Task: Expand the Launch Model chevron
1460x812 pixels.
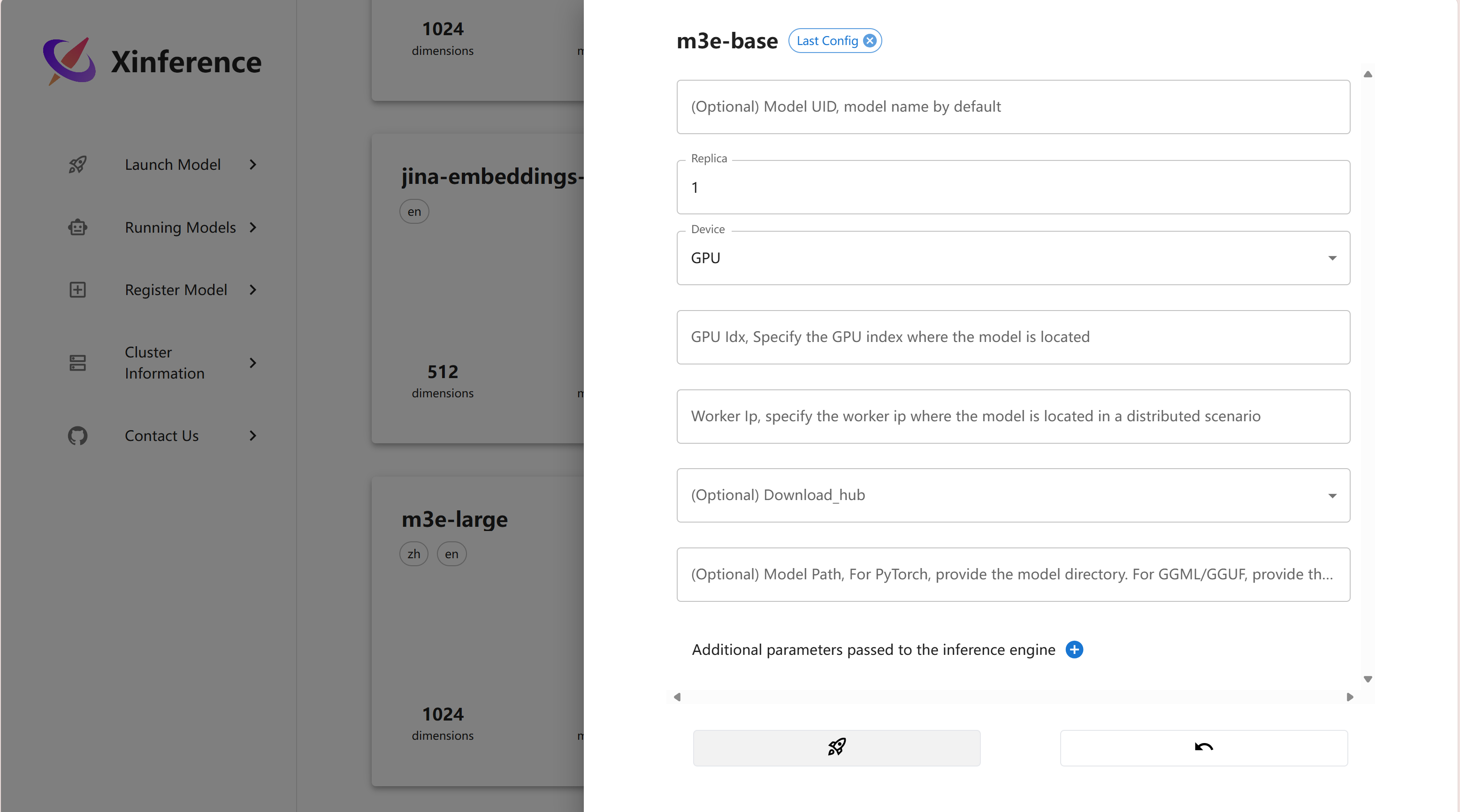Action: pos(253,165)
